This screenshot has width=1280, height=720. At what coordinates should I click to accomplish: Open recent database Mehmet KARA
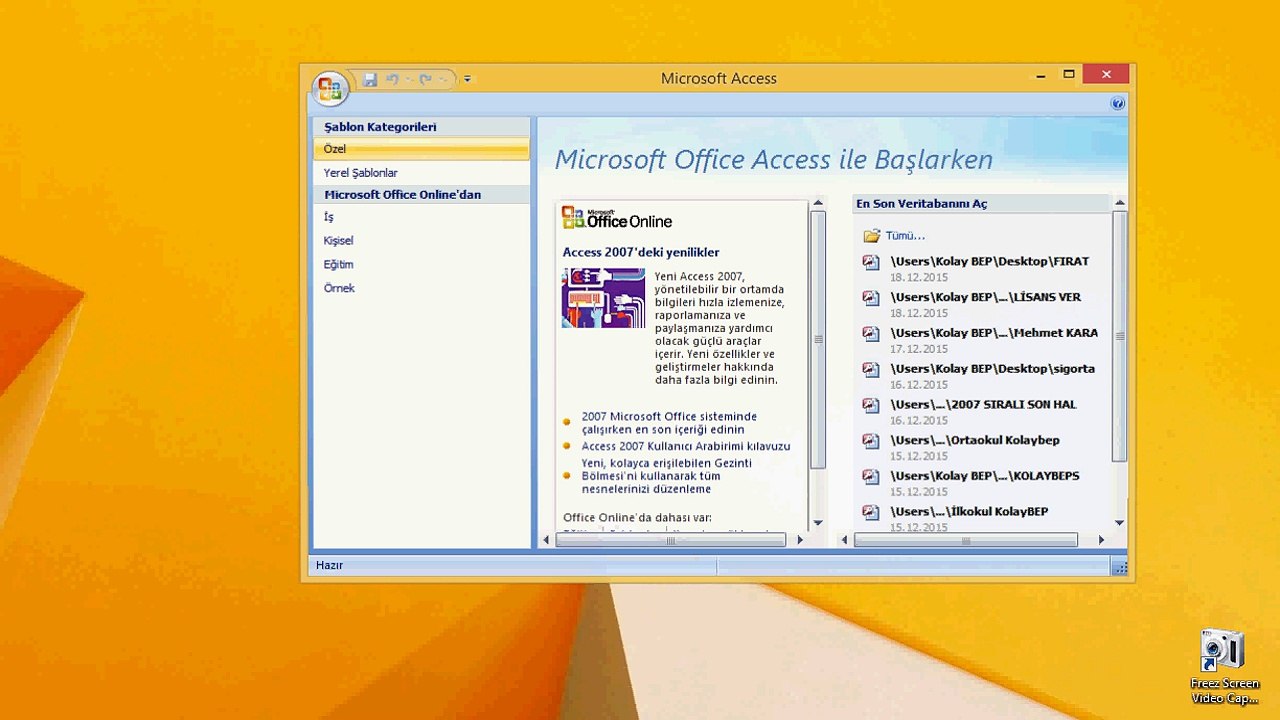pyautogui.click(x=994, y=333)
